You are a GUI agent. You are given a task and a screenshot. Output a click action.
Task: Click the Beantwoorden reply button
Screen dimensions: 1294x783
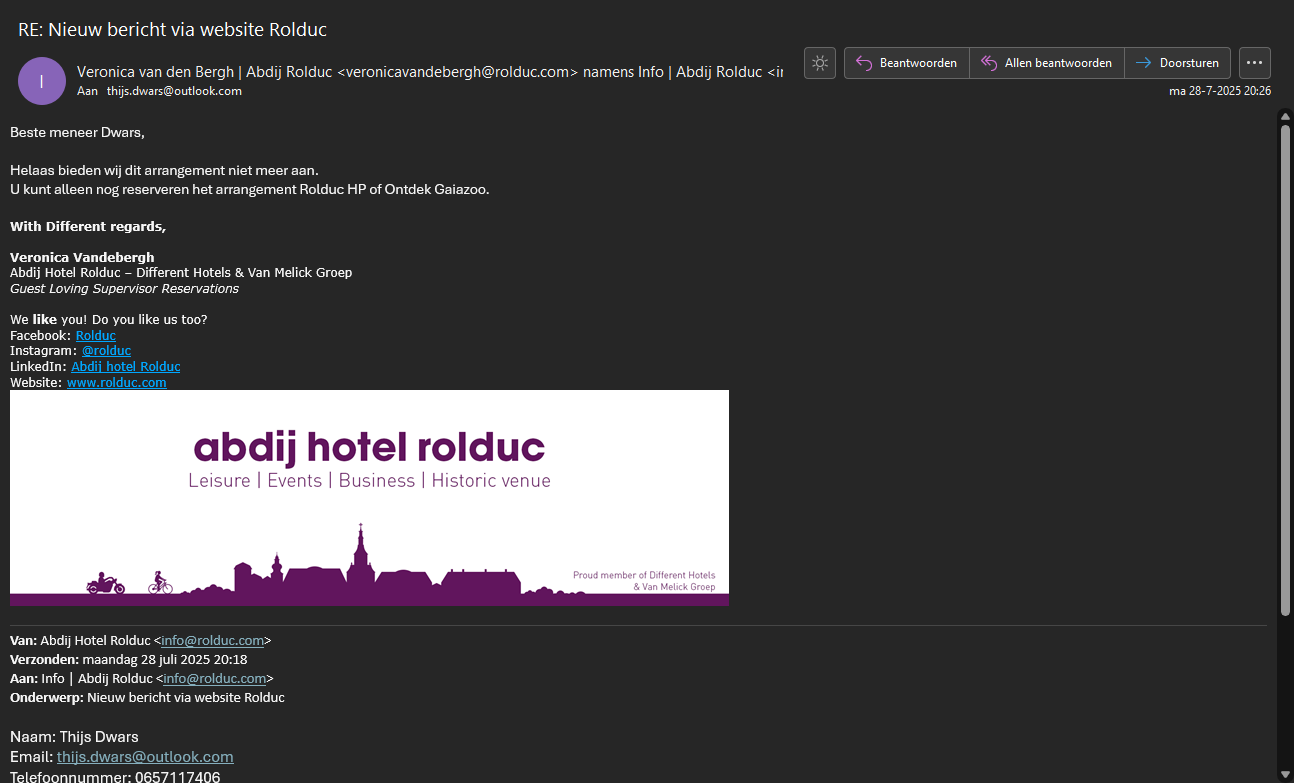point(907,63)
